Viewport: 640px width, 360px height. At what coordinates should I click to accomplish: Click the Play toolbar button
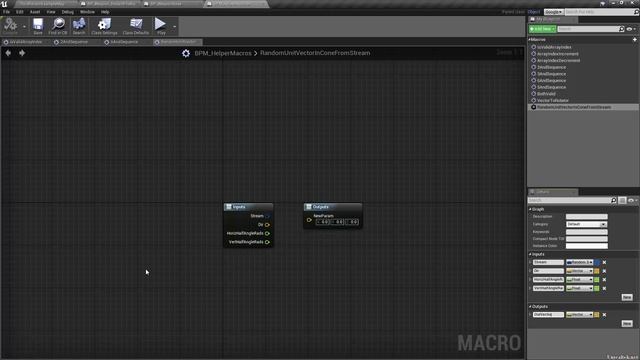coord(160,26)
